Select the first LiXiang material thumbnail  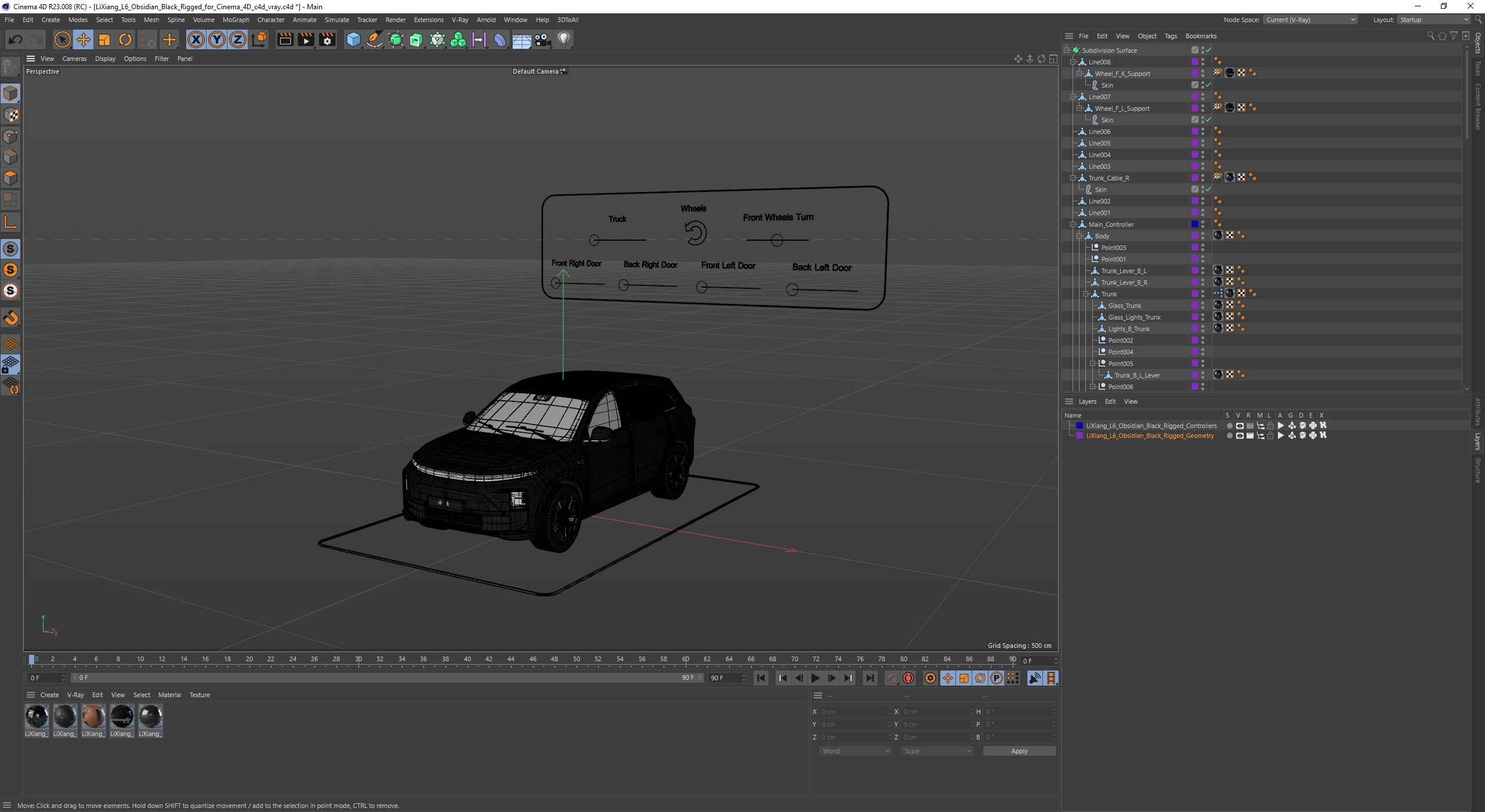coord(37,717)
